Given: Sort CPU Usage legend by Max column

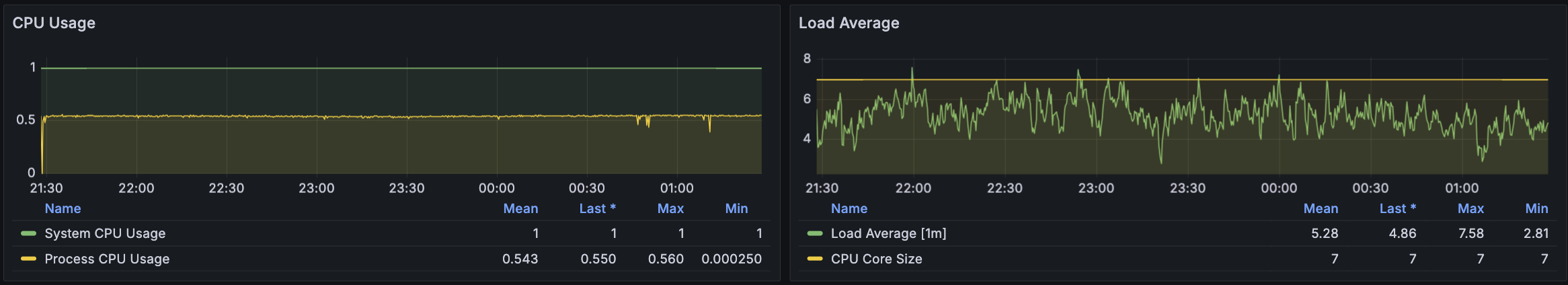Looking at the screenshot, I should point(670,208).
